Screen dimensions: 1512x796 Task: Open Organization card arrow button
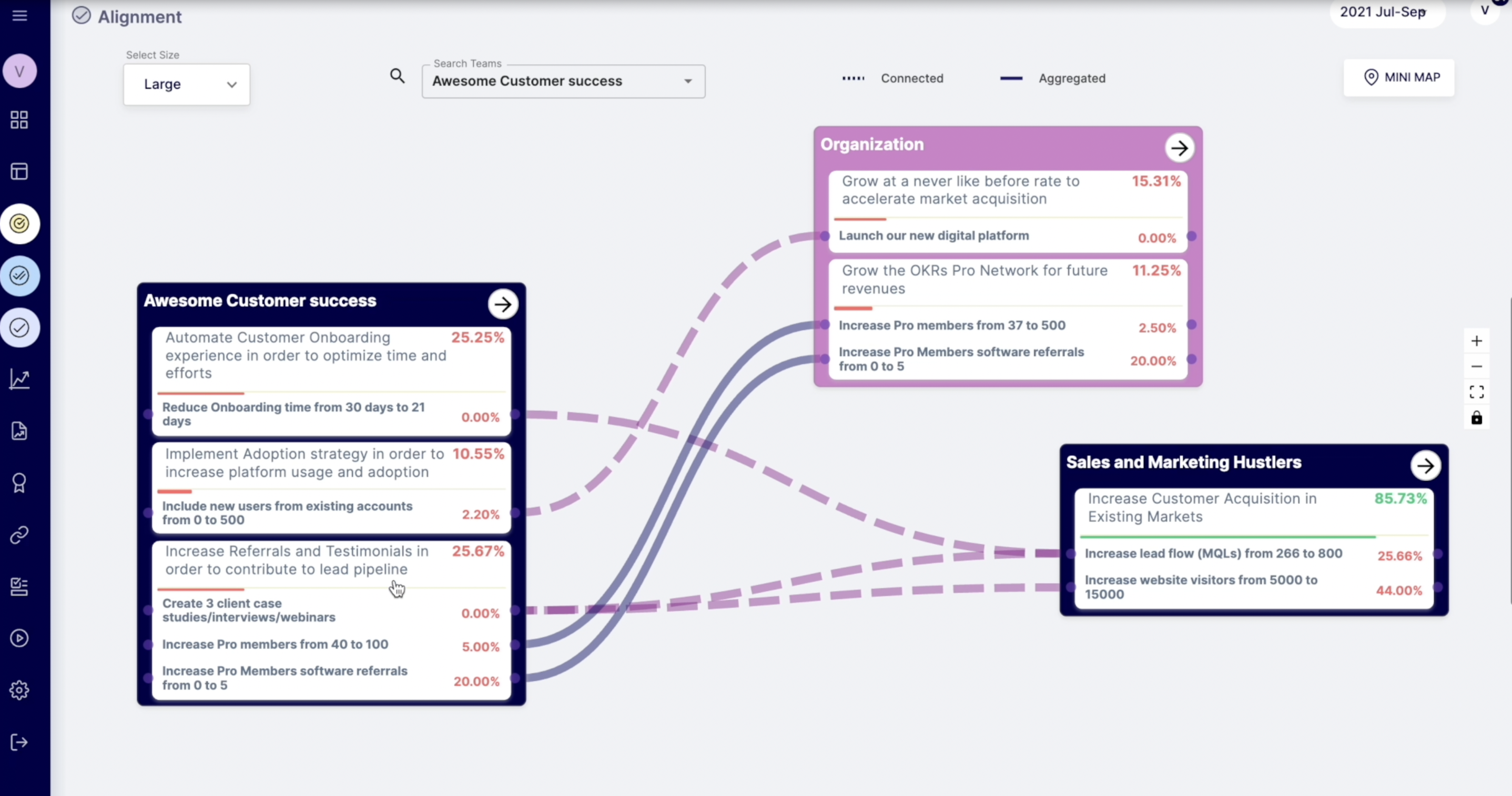(x=1179, y=148)
